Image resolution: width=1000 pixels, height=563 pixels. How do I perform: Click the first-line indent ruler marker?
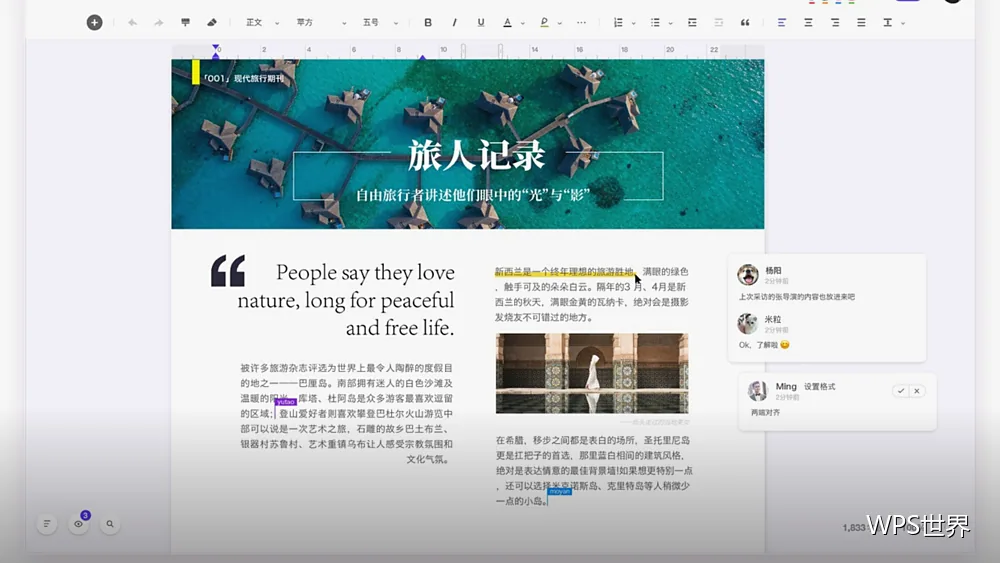coord(216,47)
